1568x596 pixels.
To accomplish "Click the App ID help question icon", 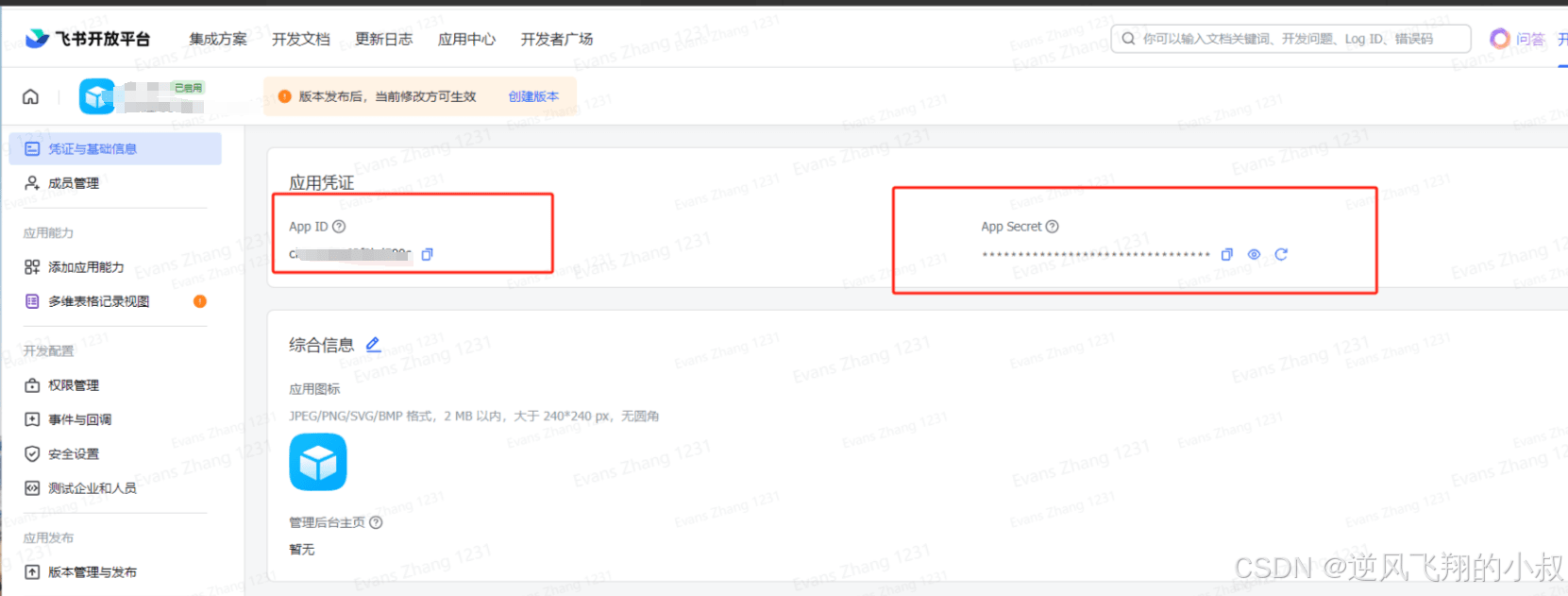I will tap(339, 227).
